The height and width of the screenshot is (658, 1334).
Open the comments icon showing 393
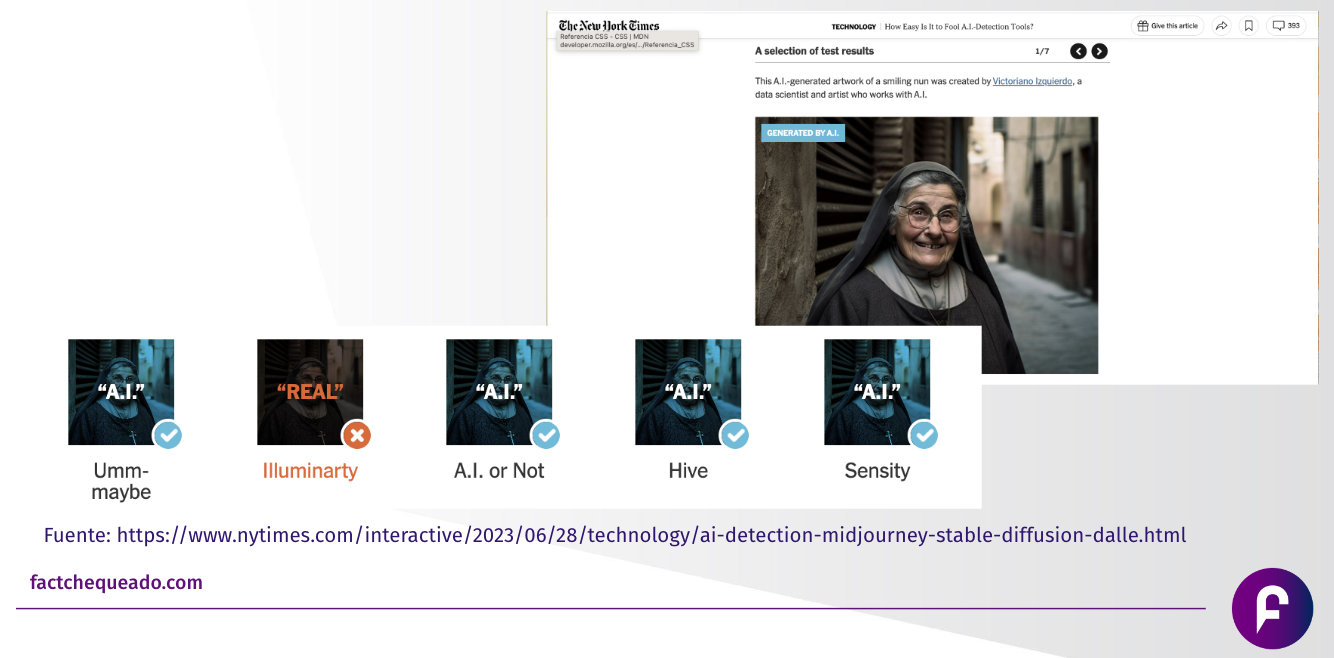coord(1285,25)
